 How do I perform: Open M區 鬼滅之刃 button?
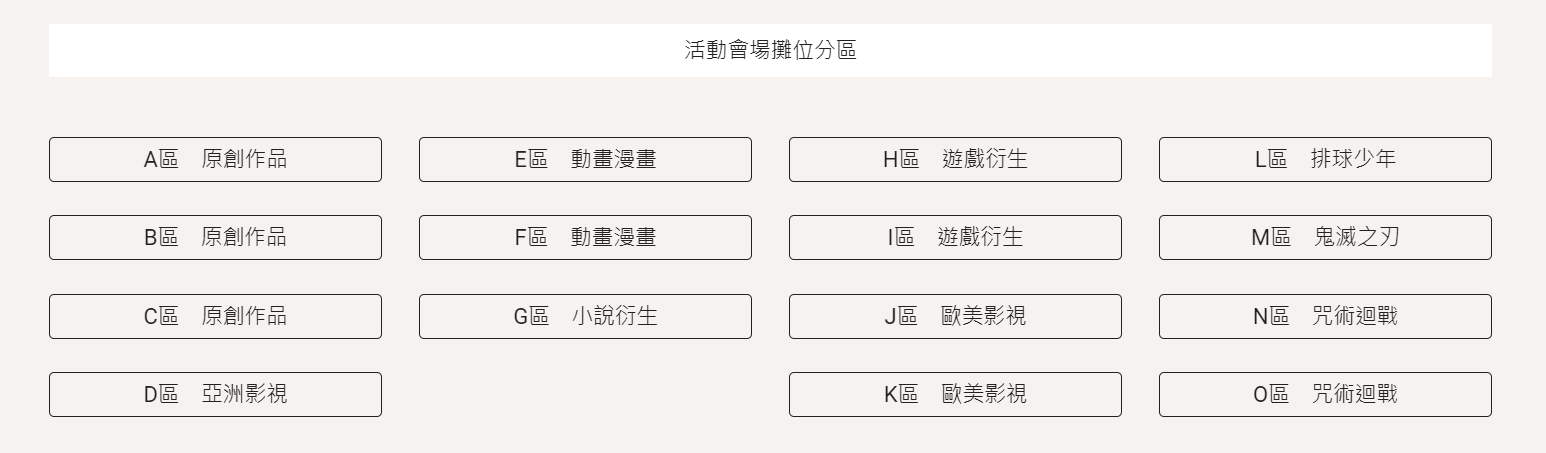[1325, 237]
